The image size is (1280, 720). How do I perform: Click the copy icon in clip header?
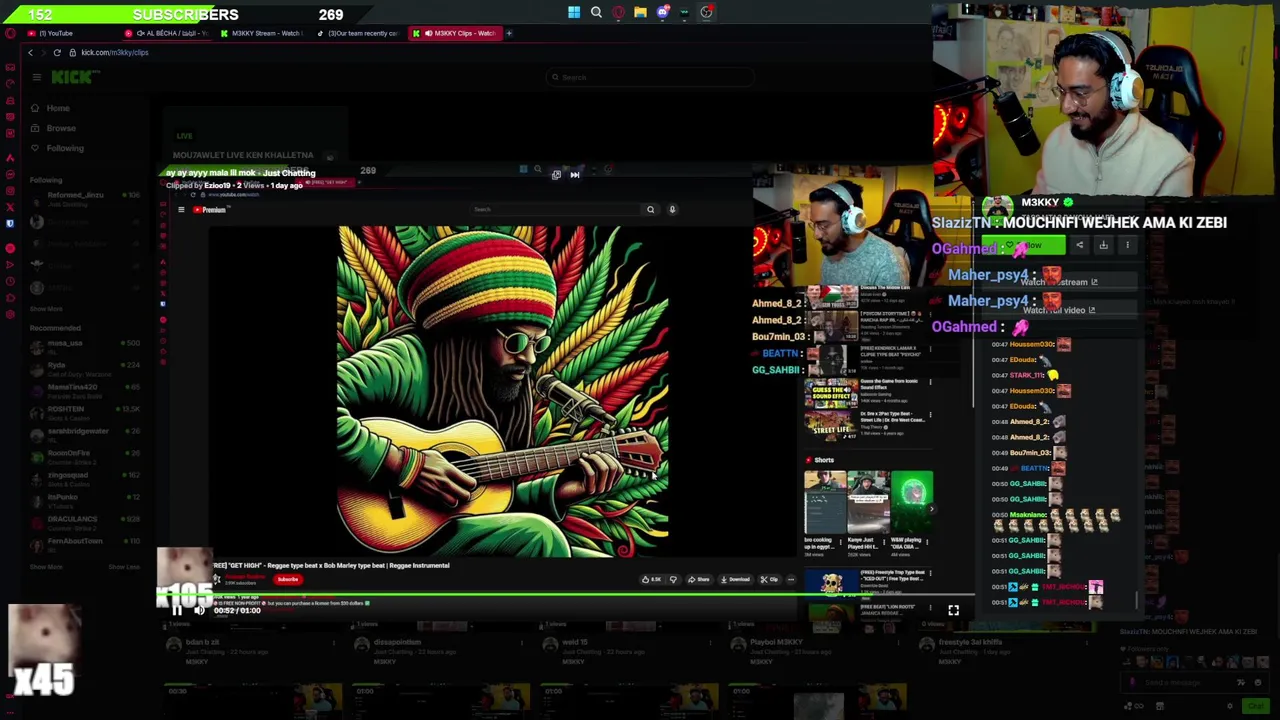click(556, 174)
